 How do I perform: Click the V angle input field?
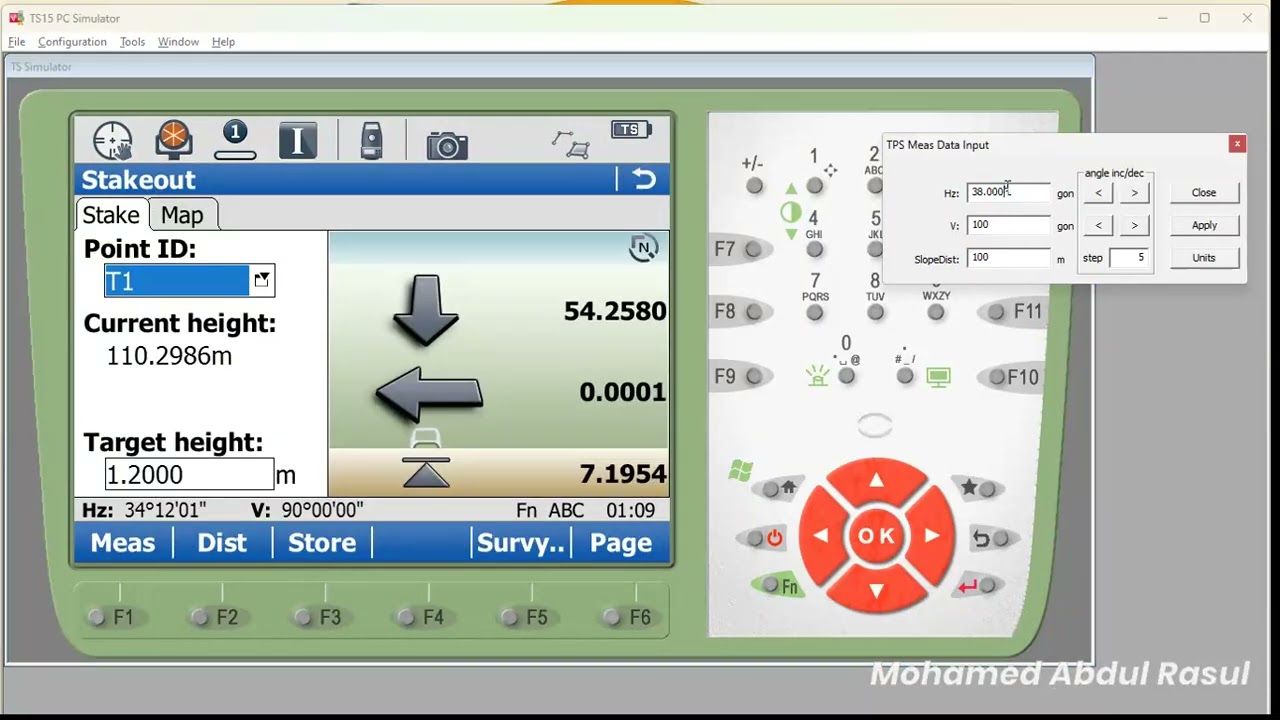point(1009,225)
